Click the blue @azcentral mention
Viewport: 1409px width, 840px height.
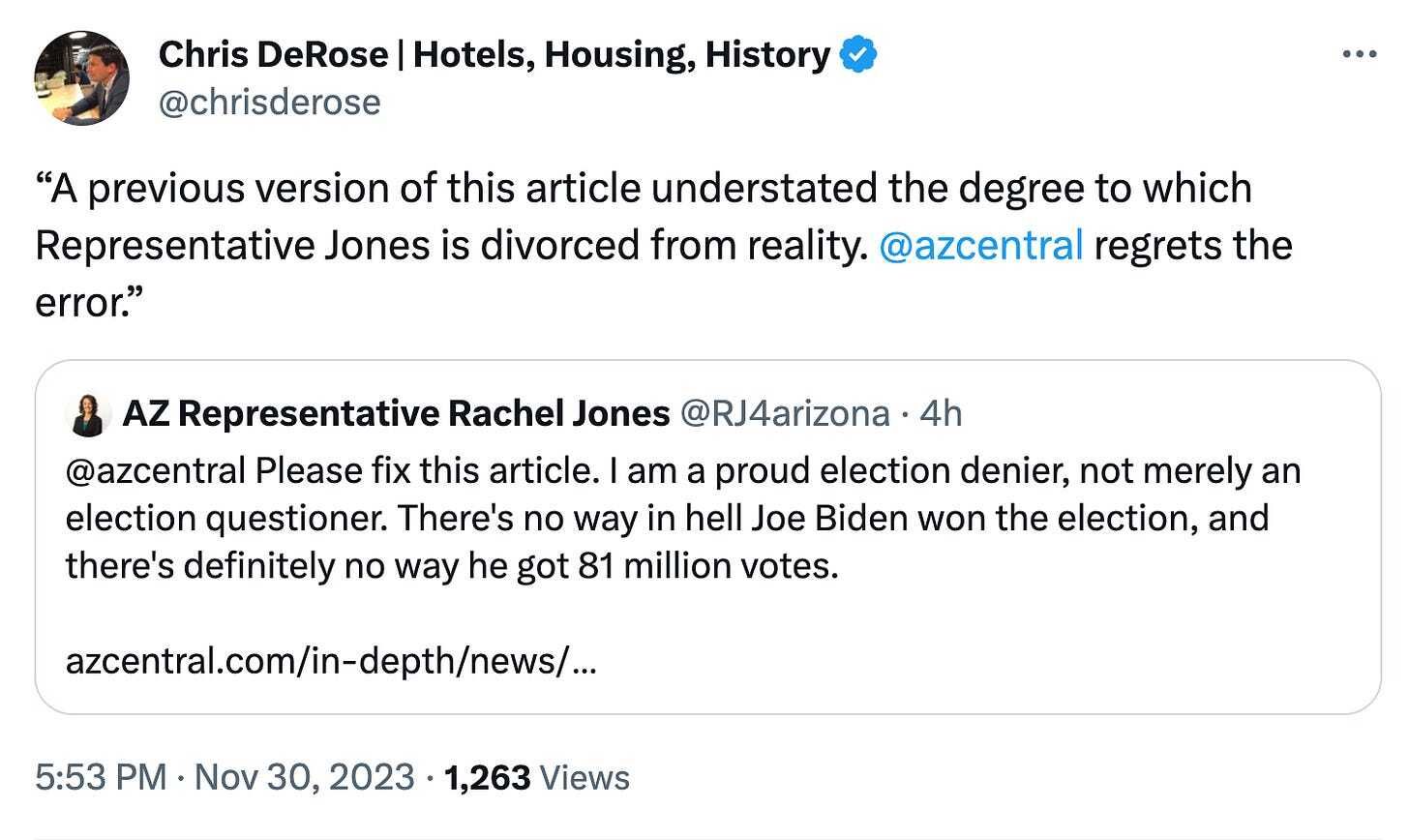[980, 246]
